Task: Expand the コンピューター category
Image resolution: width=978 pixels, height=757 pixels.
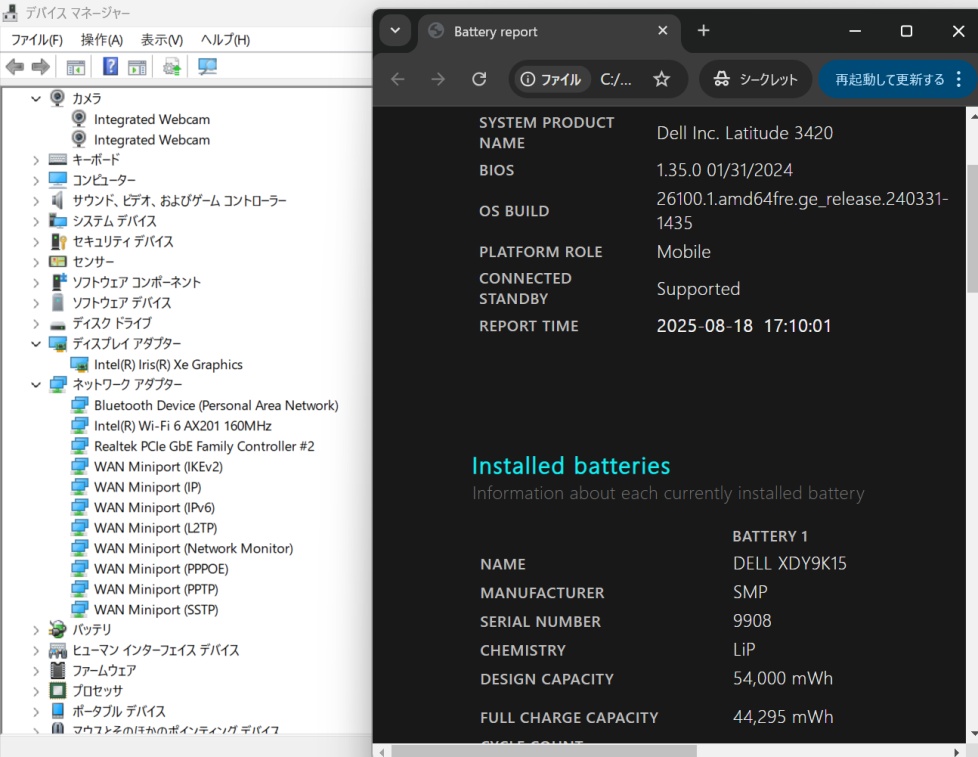Action: 36,180
